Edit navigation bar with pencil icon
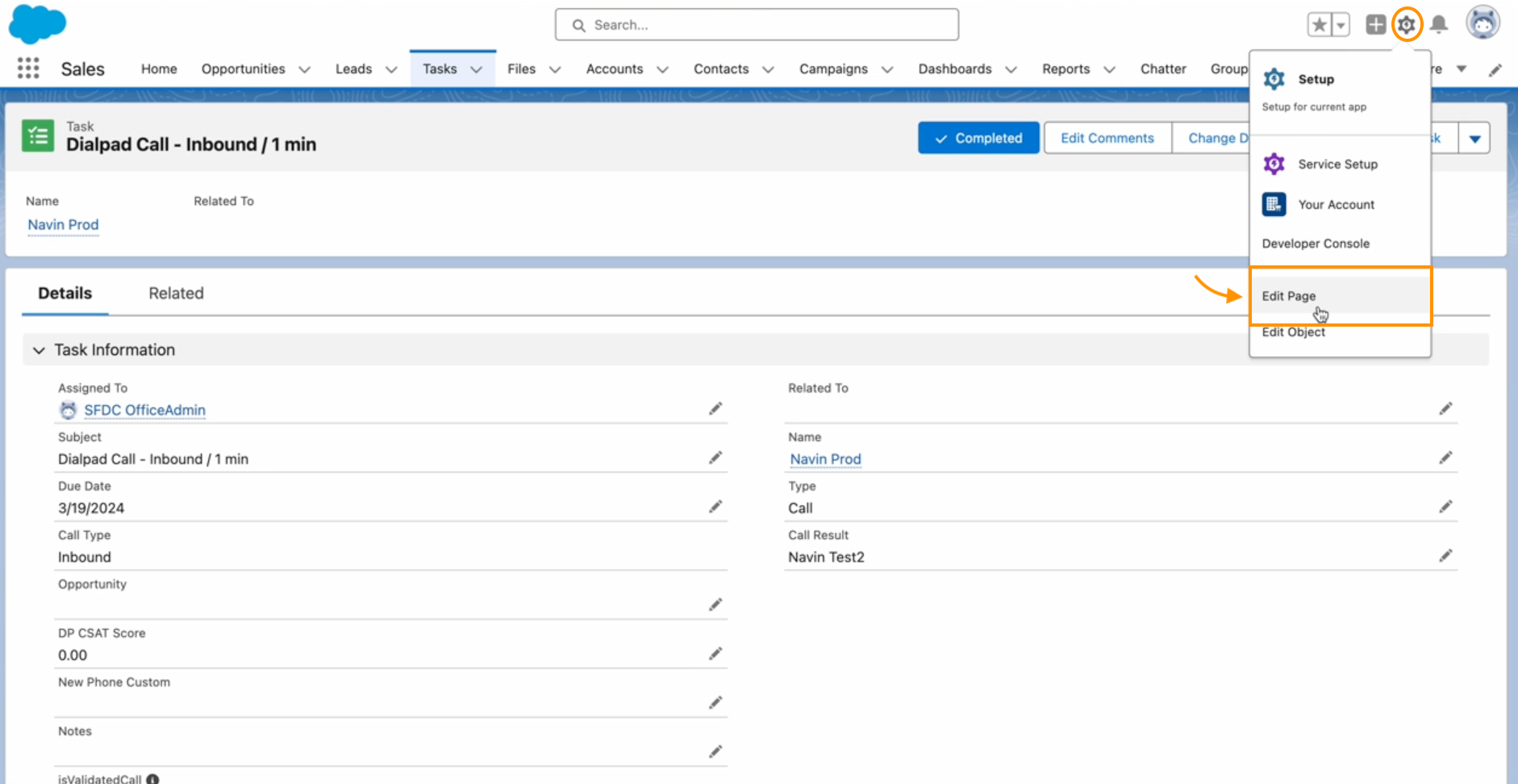 1495,69
